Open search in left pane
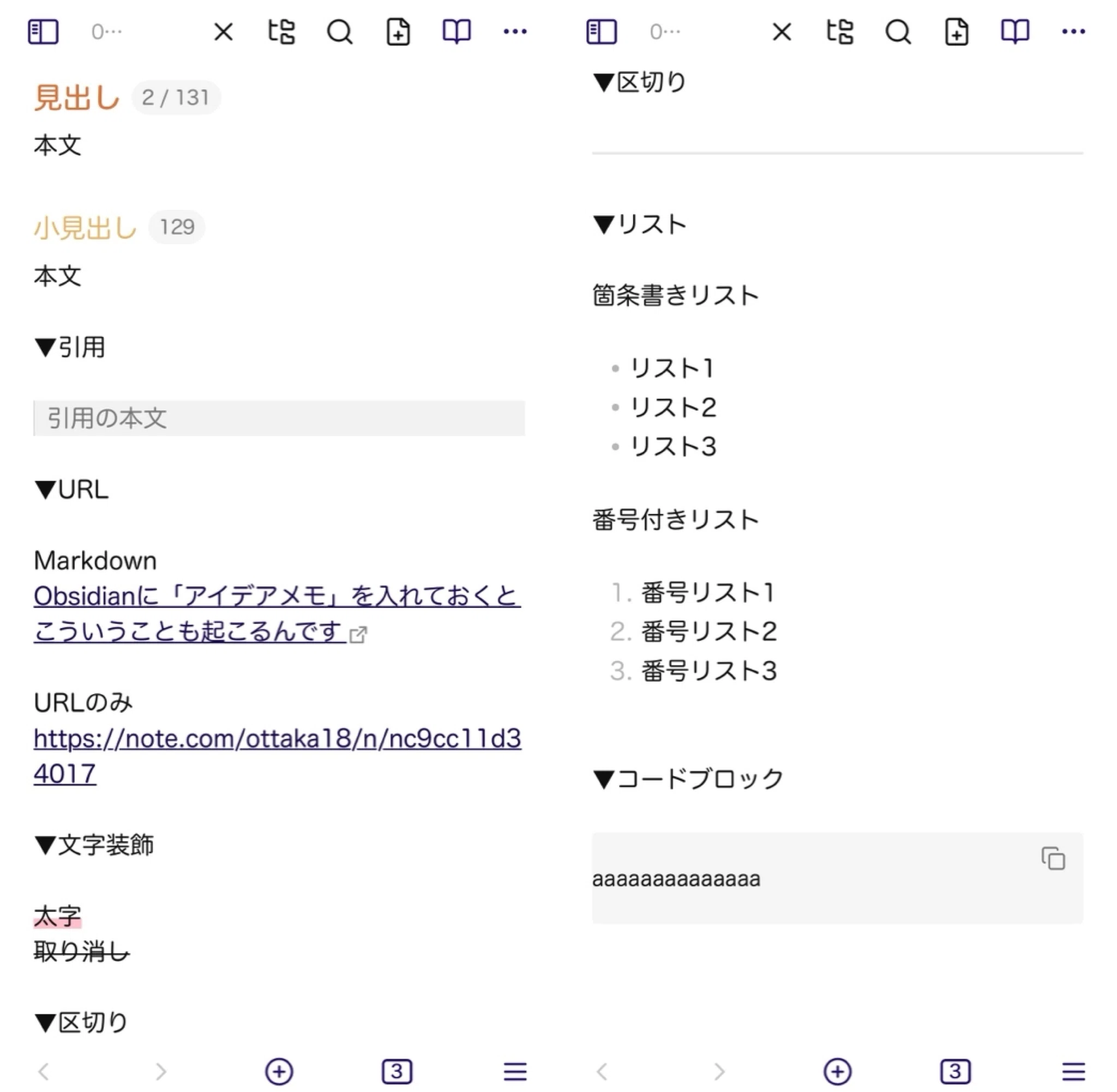Image resolution: width=1117 pixels, height=1092 pixels. point(340,32)
